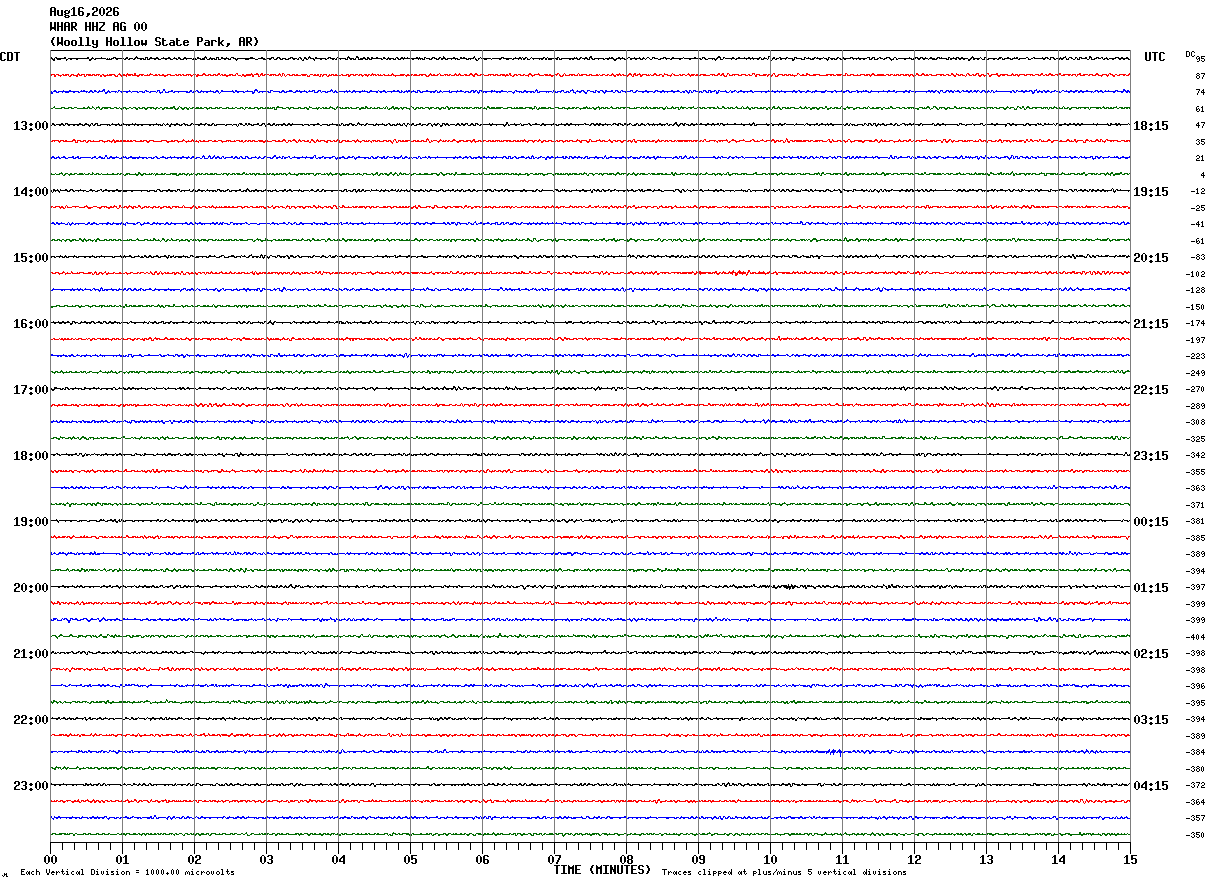Click the 18:15 UTC time label
This screenshot has height=886, width=1210.
pyautogui.click(x=1150, y=126)
